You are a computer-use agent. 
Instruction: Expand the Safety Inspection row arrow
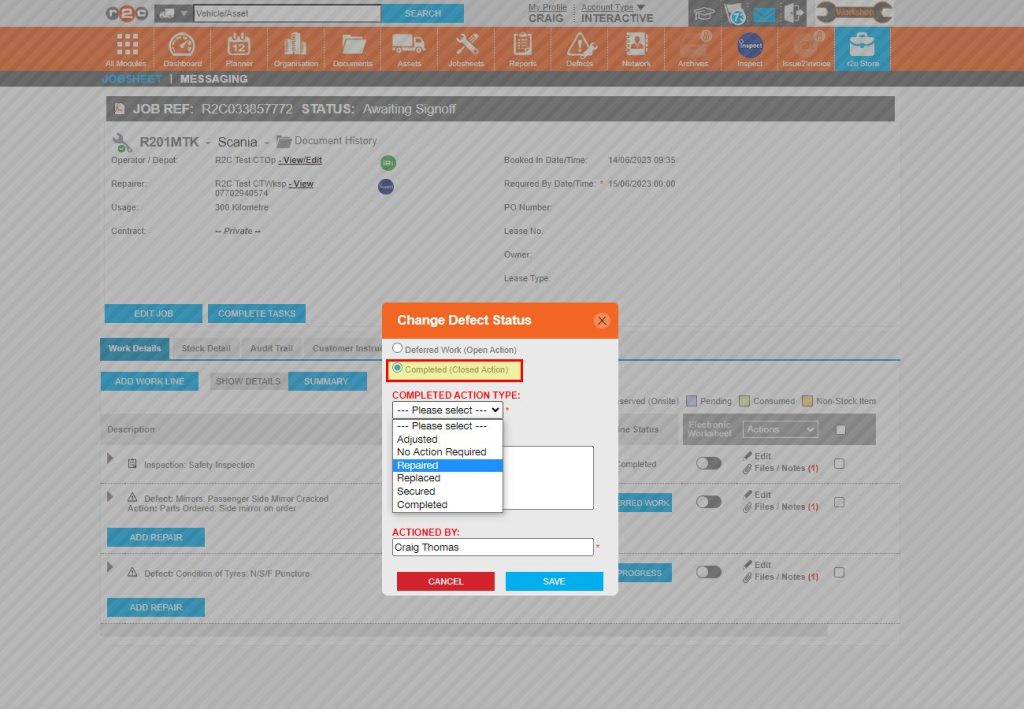pos(111,458)
